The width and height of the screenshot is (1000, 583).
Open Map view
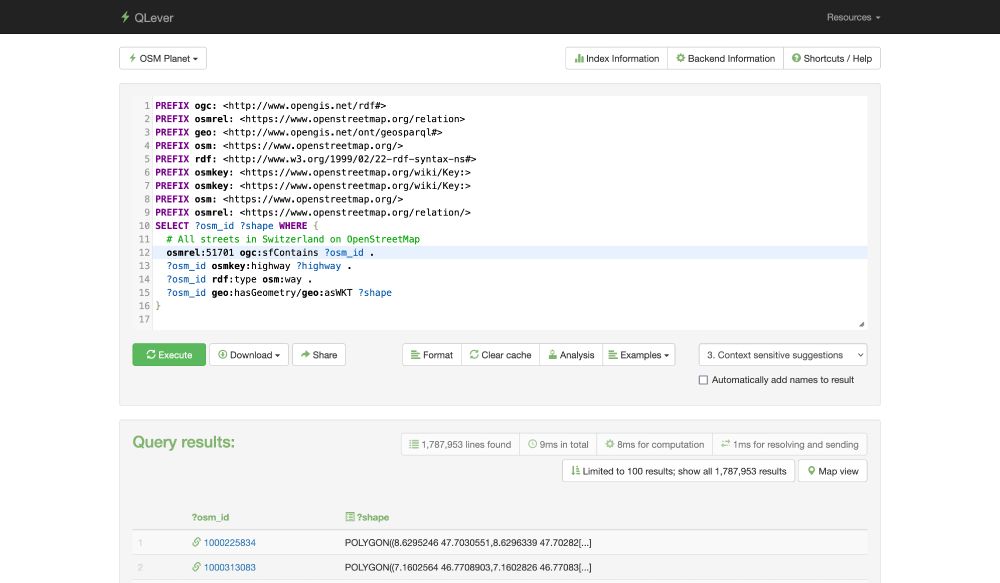[832, 471]
